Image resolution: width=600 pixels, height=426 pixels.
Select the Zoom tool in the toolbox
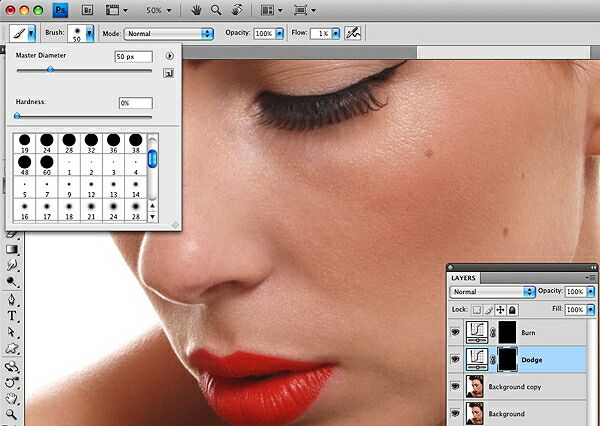pos(12,413)
